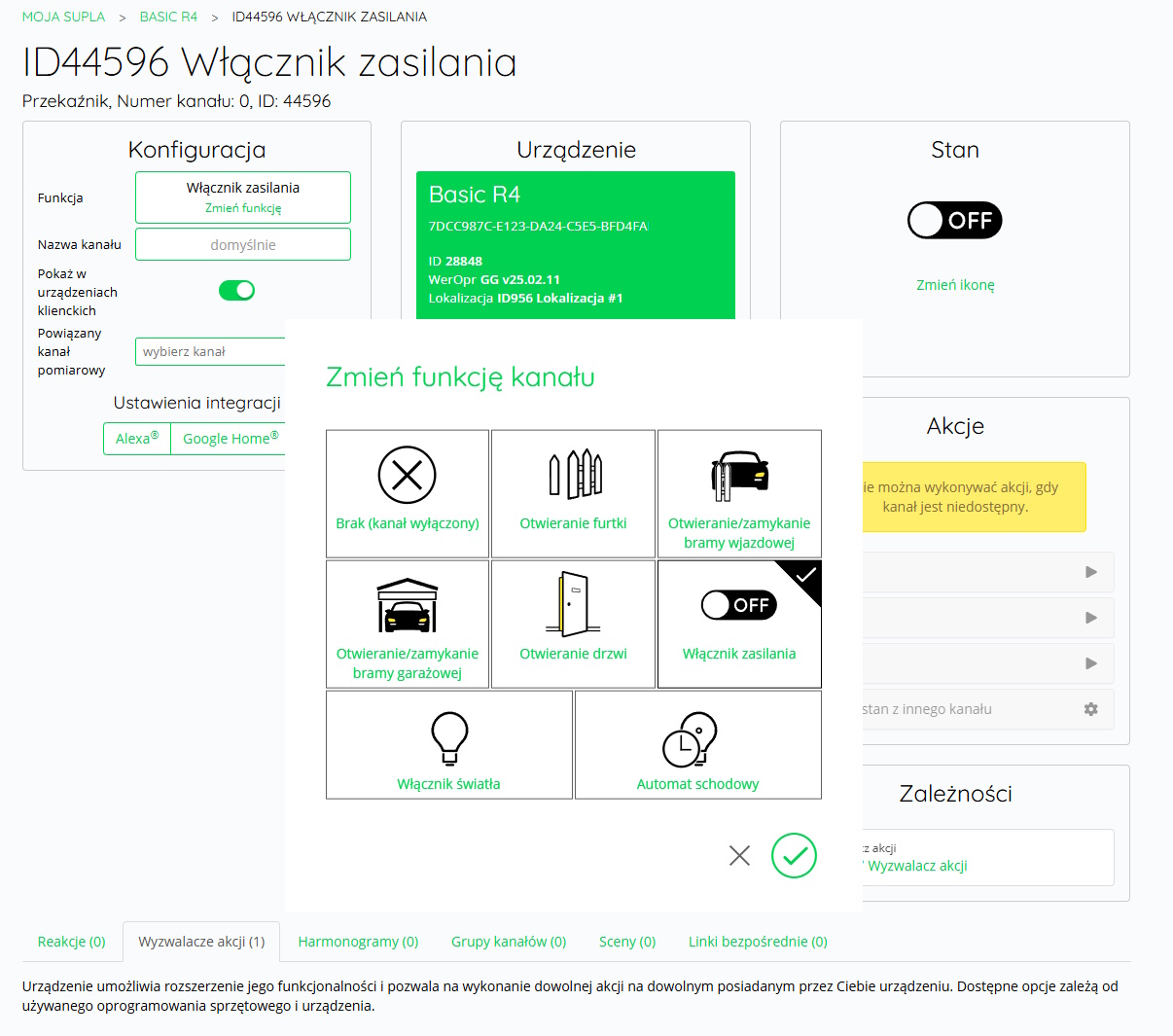Select the 'Brak (kanał wyłączony)' function icon
Image resolution: width=1173 pixels, height=1036 pixels.
(x=407, y=475)
